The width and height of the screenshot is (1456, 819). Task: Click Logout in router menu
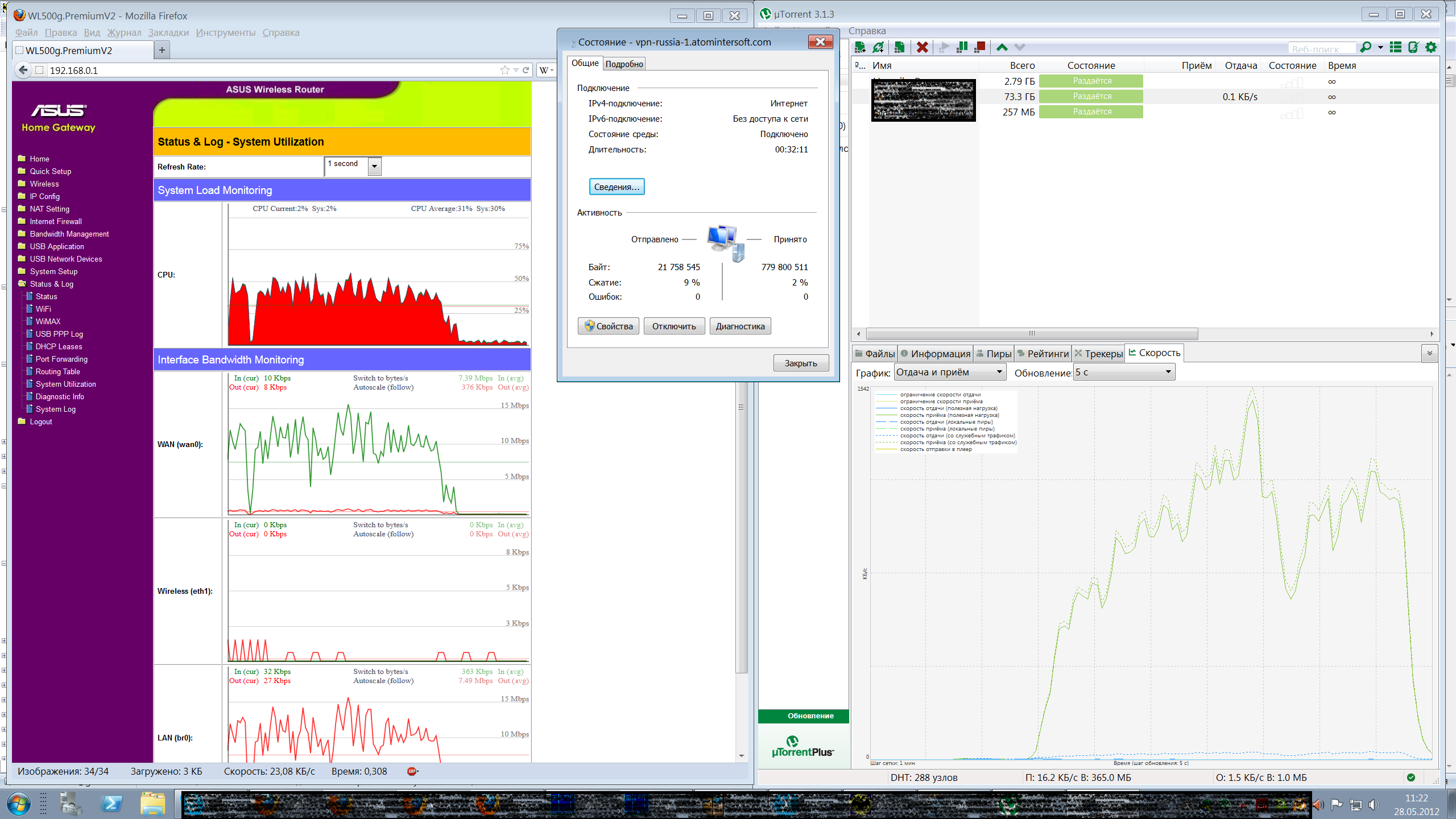(x=41, y=421)
